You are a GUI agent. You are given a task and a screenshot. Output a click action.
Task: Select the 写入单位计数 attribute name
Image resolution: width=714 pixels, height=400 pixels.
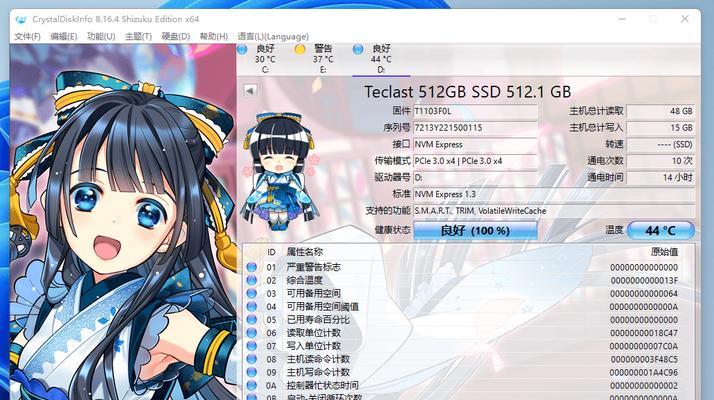tap(313, 346)
